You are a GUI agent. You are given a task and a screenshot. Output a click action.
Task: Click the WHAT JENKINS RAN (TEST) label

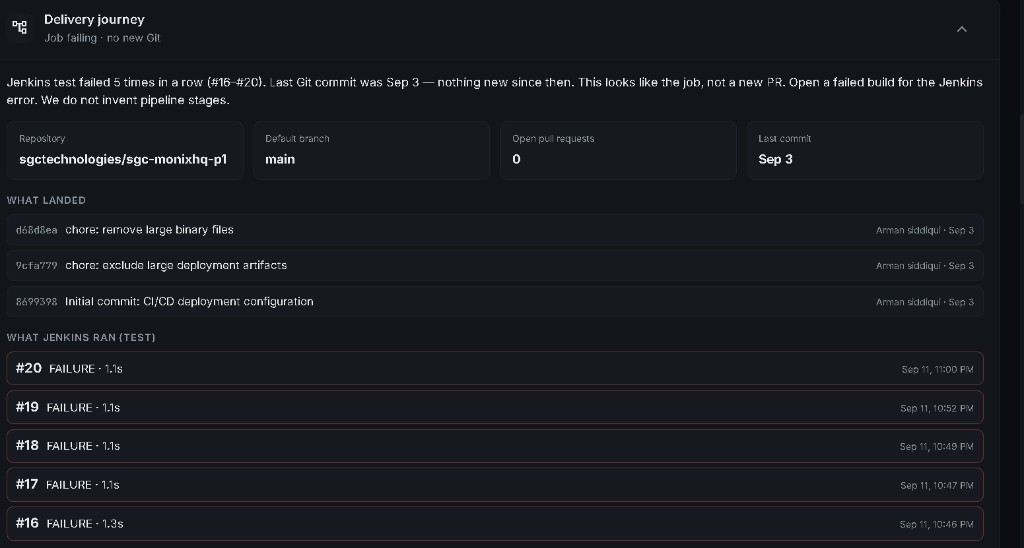click(81, 338)
